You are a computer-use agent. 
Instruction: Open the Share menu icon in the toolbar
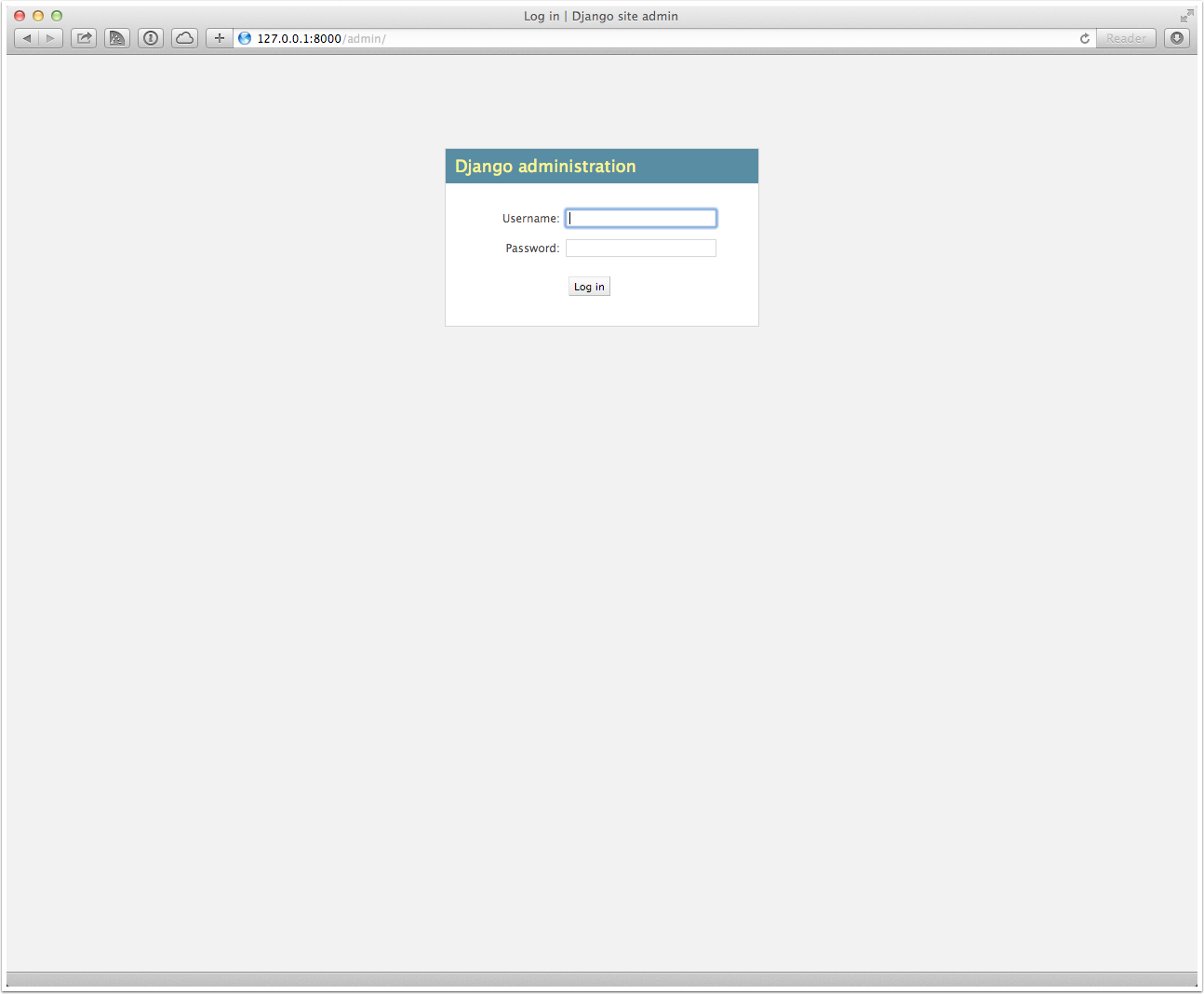pyautogui.click(x=84, y=38)
